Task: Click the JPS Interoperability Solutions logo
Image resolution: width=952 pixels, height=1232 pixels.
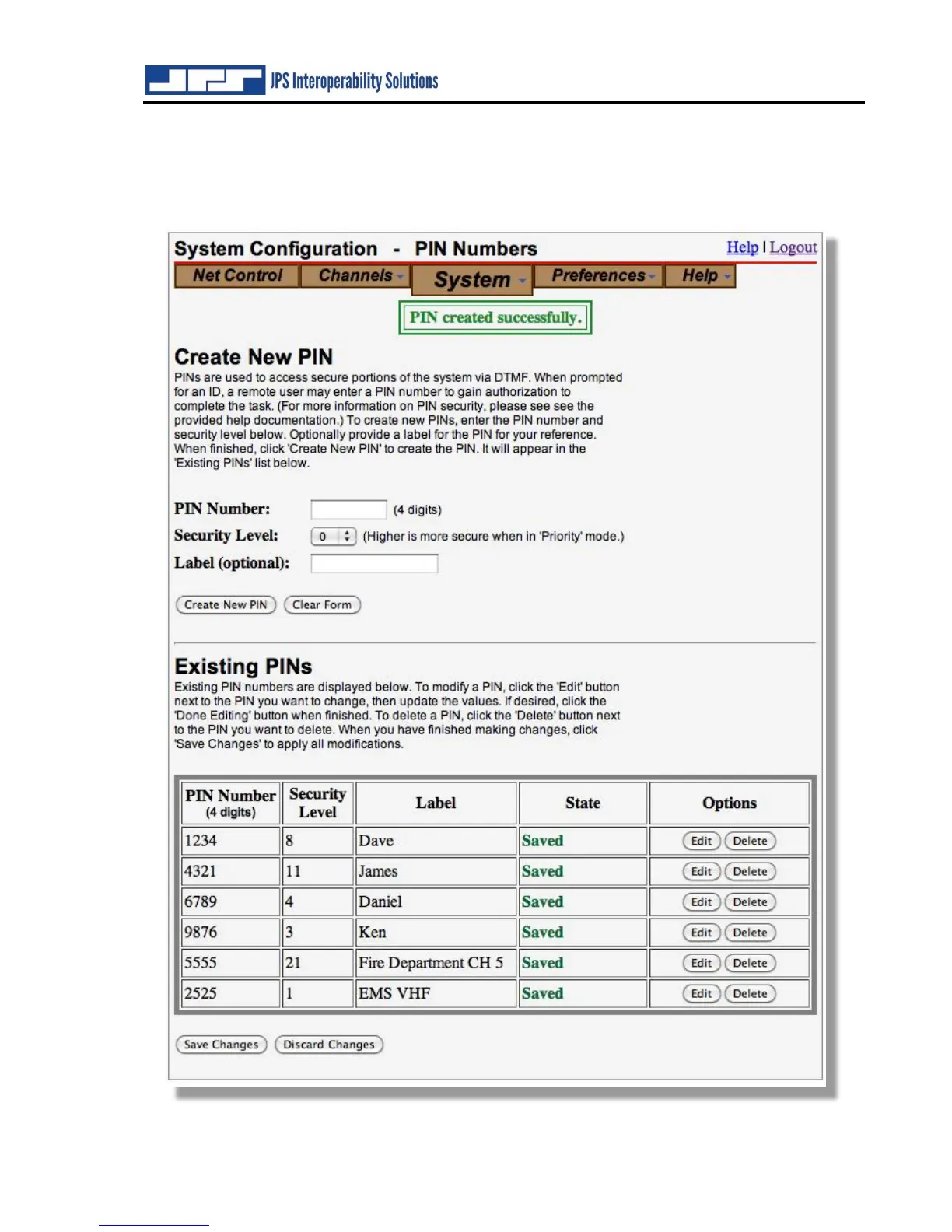Action: pyautogui.click(x=292, y=80)
